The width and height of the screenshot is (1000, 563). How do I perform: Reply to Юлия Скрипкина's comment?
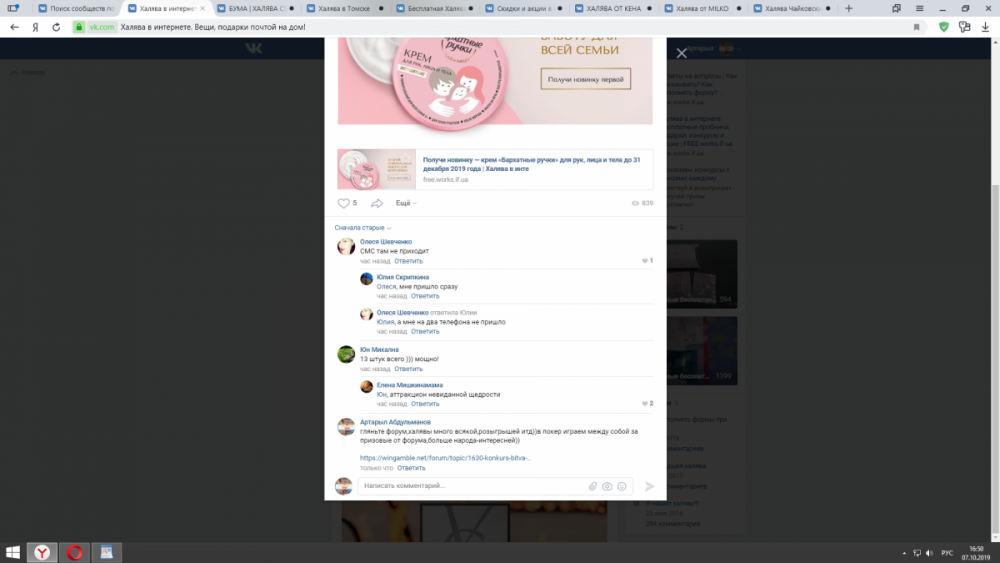click(425, 296)
